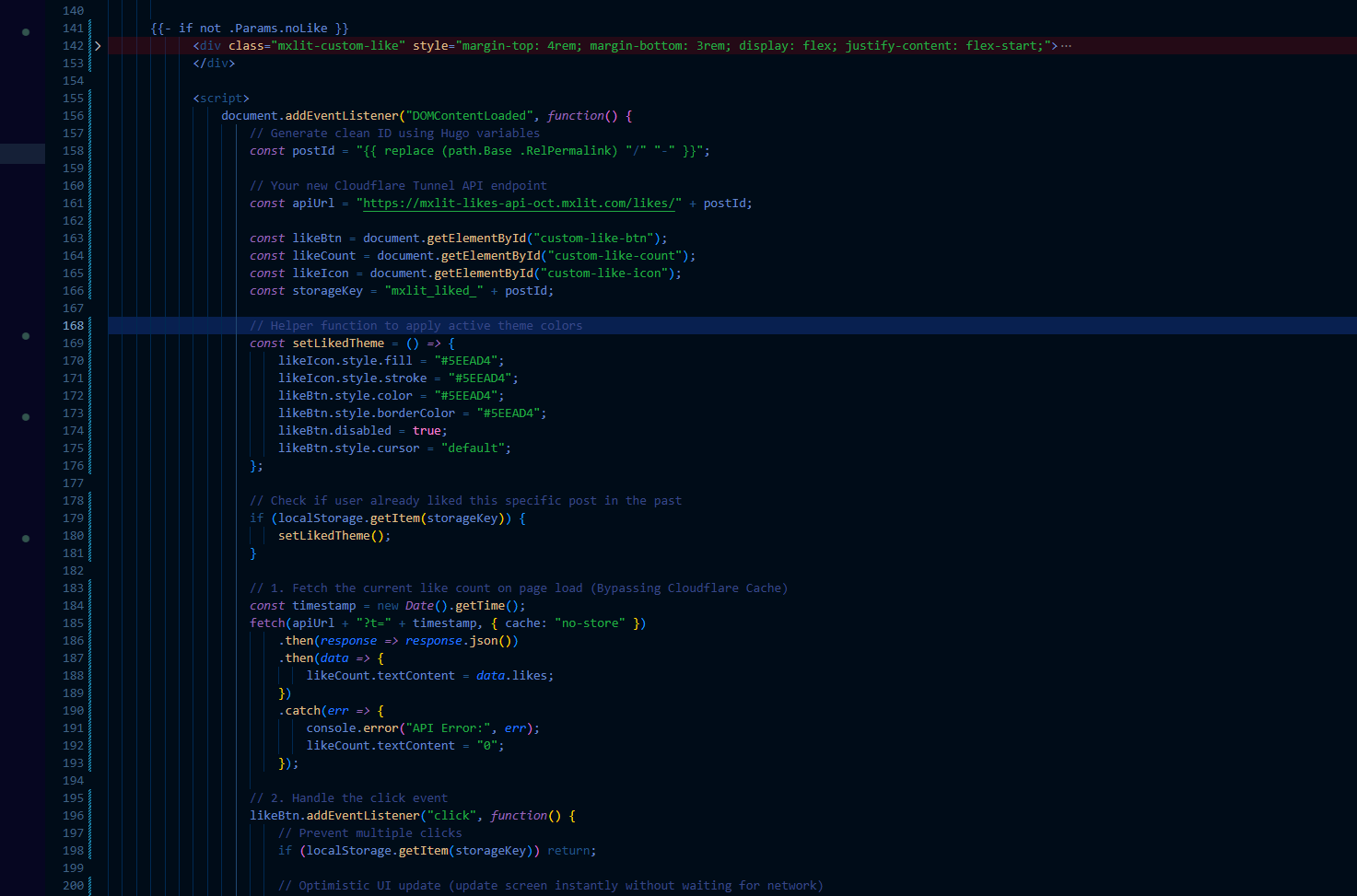The width and height of the screenshot is (1357, 896).
Task: Click the change bar next to line 155
Action: click(89, 99)
